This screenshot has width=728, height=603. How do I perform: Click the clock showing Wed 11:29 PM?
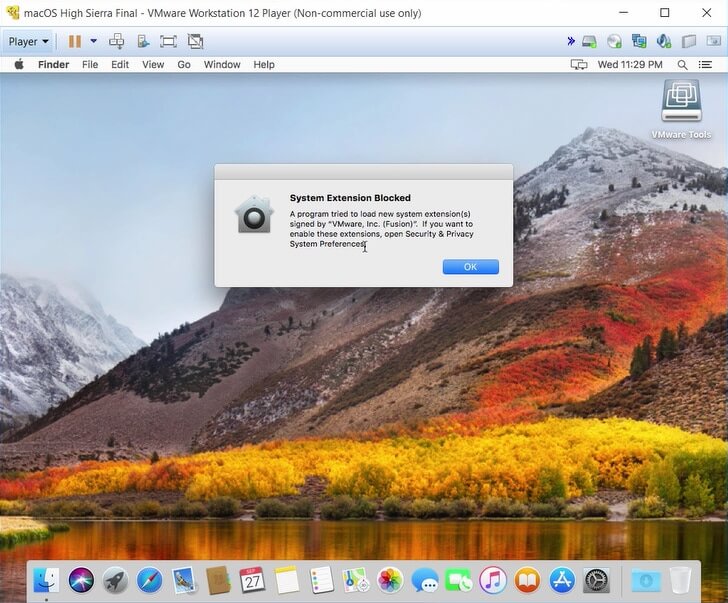(x=630, y=65)
